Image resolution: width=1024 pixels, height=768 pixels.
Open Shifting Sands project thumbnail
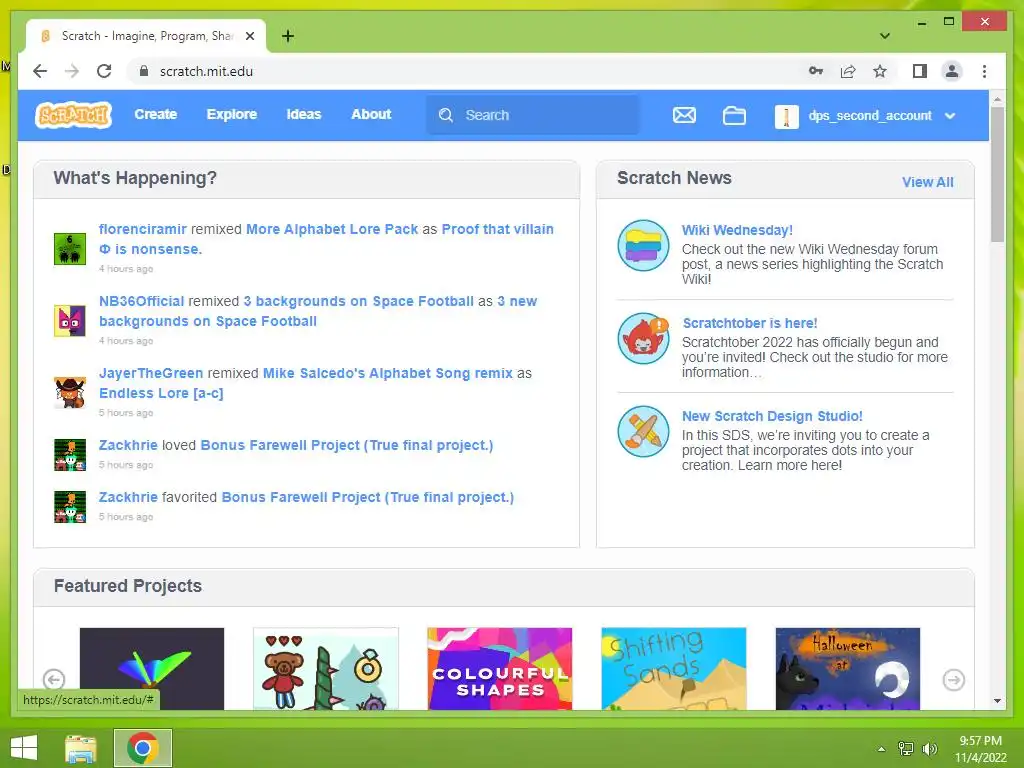point(673,669)
